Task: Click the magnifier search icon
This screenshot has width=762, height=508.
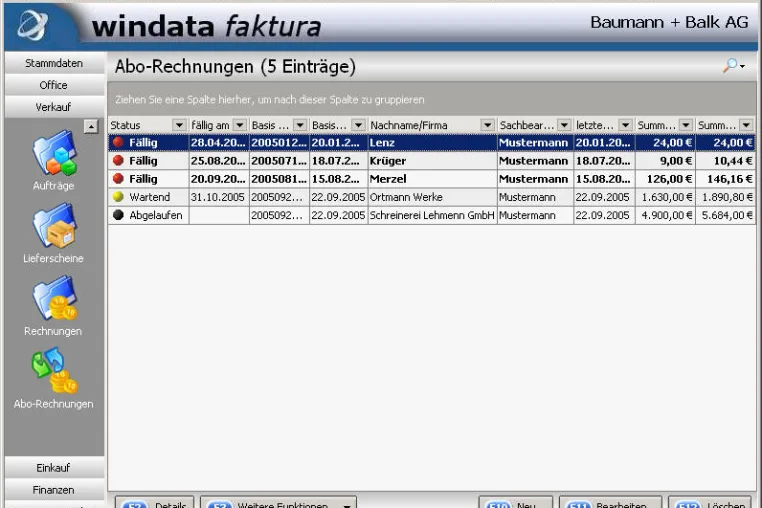Action: pyautogui.click(x=730, y=65)
